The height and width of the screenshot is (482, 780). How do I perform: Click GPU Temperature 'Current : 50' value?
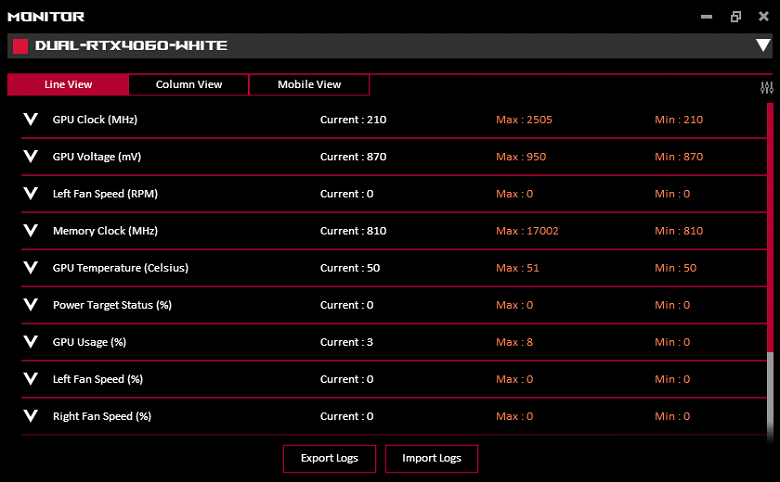[x=350, y=268]
